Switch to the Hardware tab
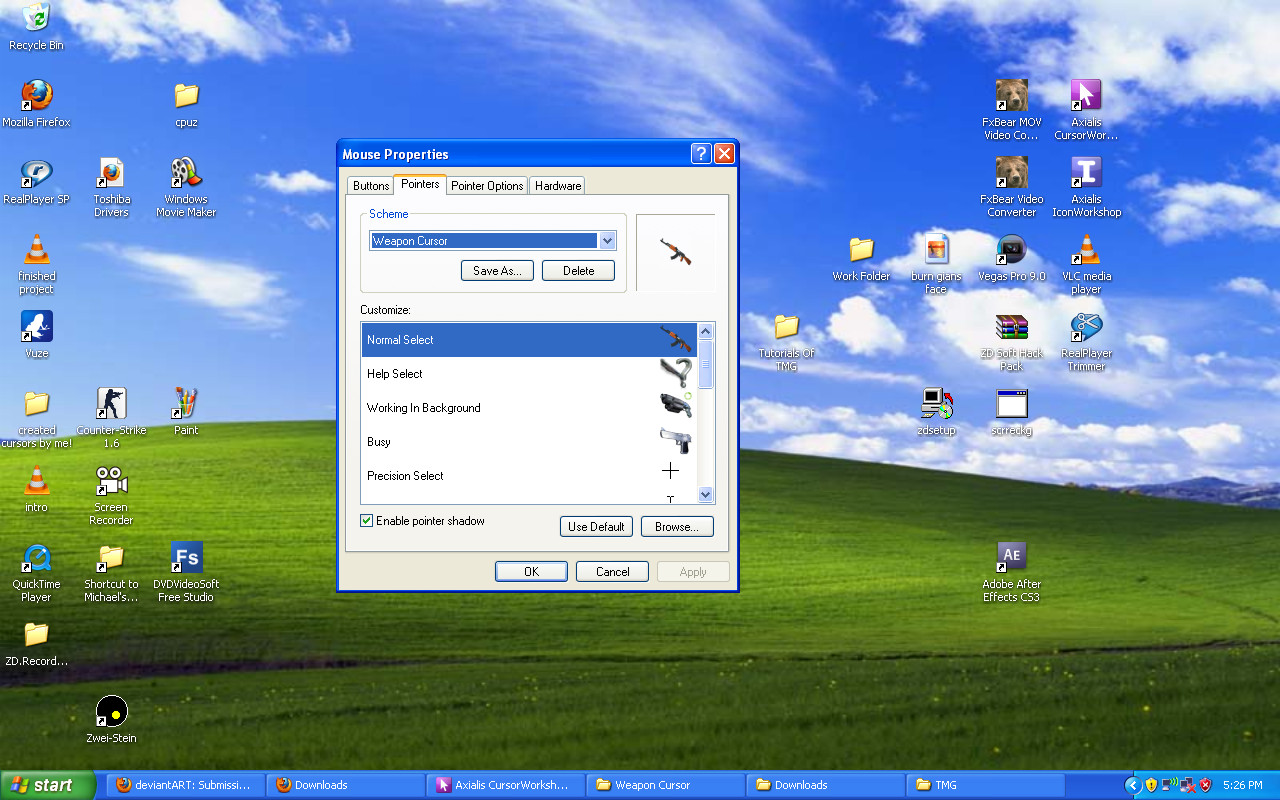The height and width of the screenshot is (800, 1280). (557, 186)
